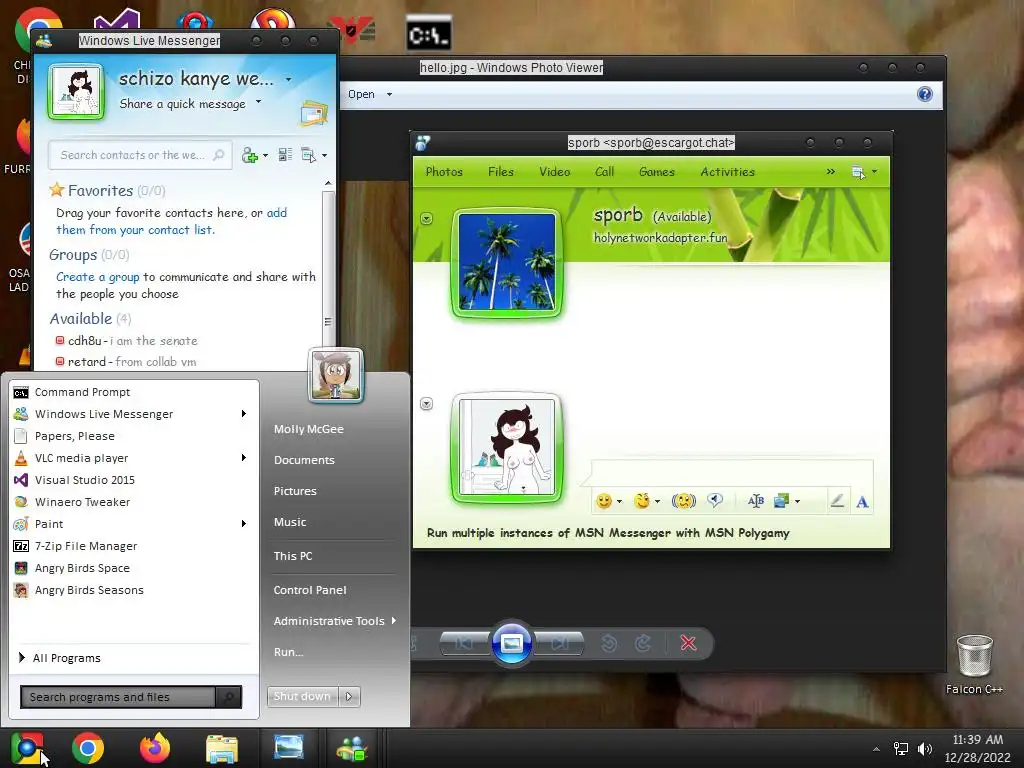Screen dimensions: 1024x768
Task: Click 'Create a group' link
Action: tap(98, 277)
